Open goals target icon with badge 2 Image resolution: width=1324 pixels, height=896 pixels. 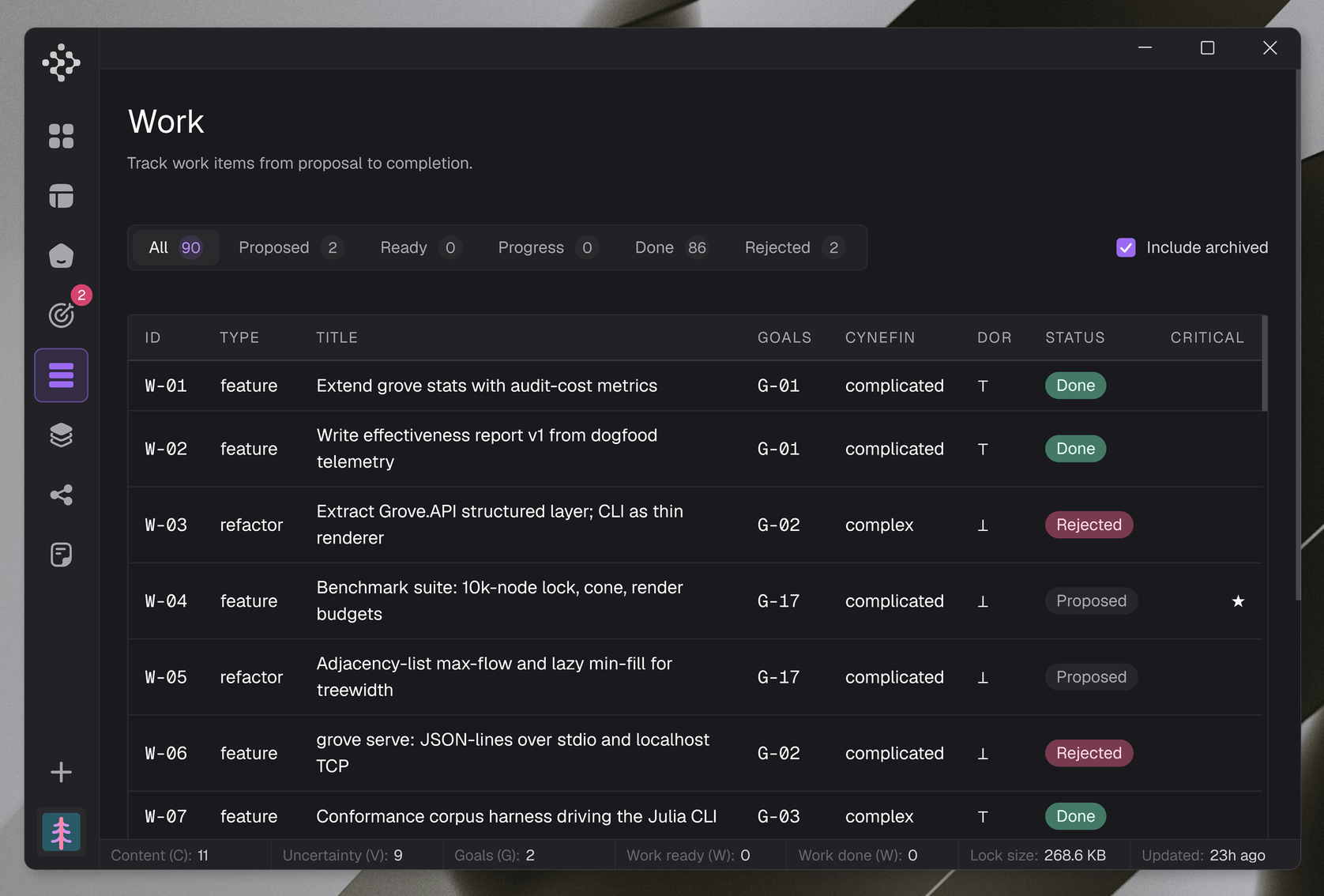61,315
